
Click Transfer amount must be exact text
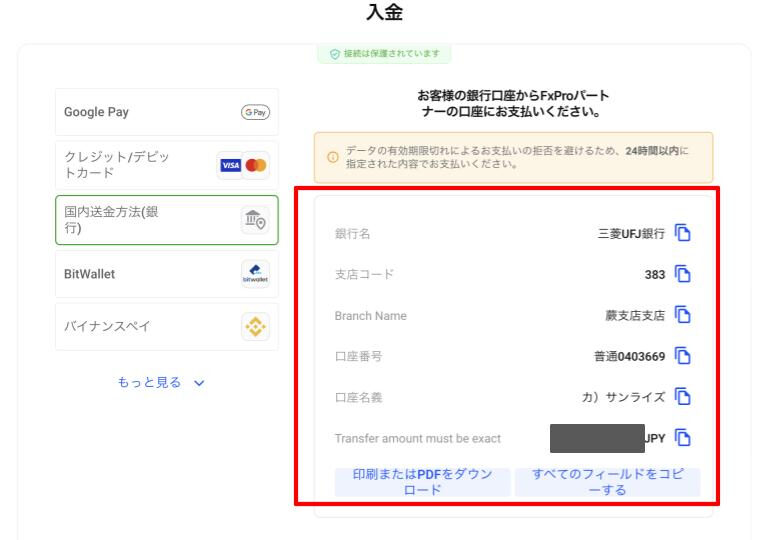coord(418,439)
